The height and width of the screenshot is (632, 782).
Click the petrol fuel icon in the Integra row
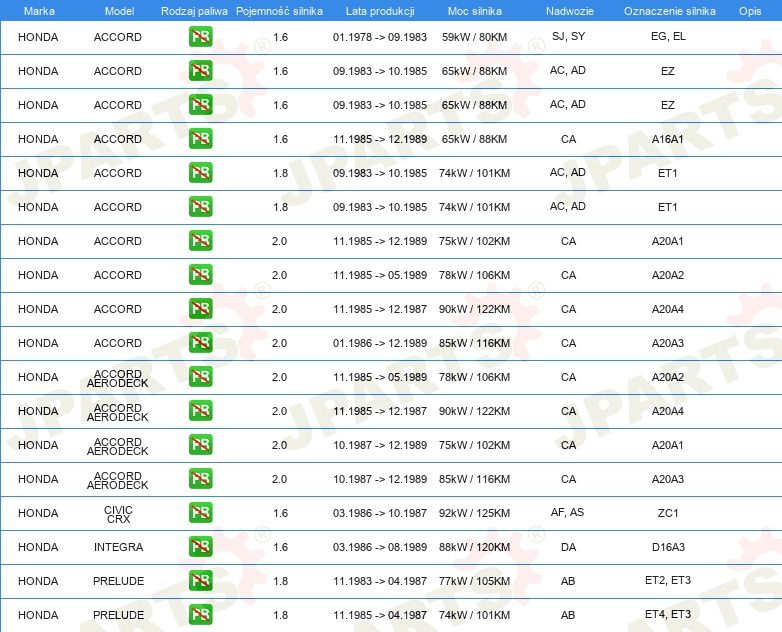coord(200,546)
